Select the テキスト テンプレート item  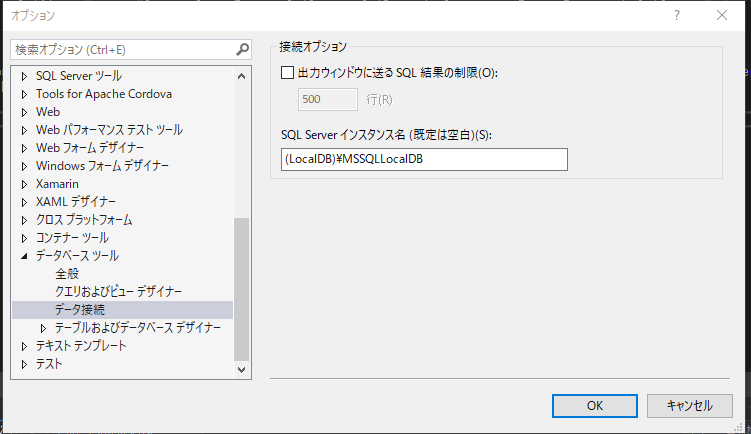[81, 345]
